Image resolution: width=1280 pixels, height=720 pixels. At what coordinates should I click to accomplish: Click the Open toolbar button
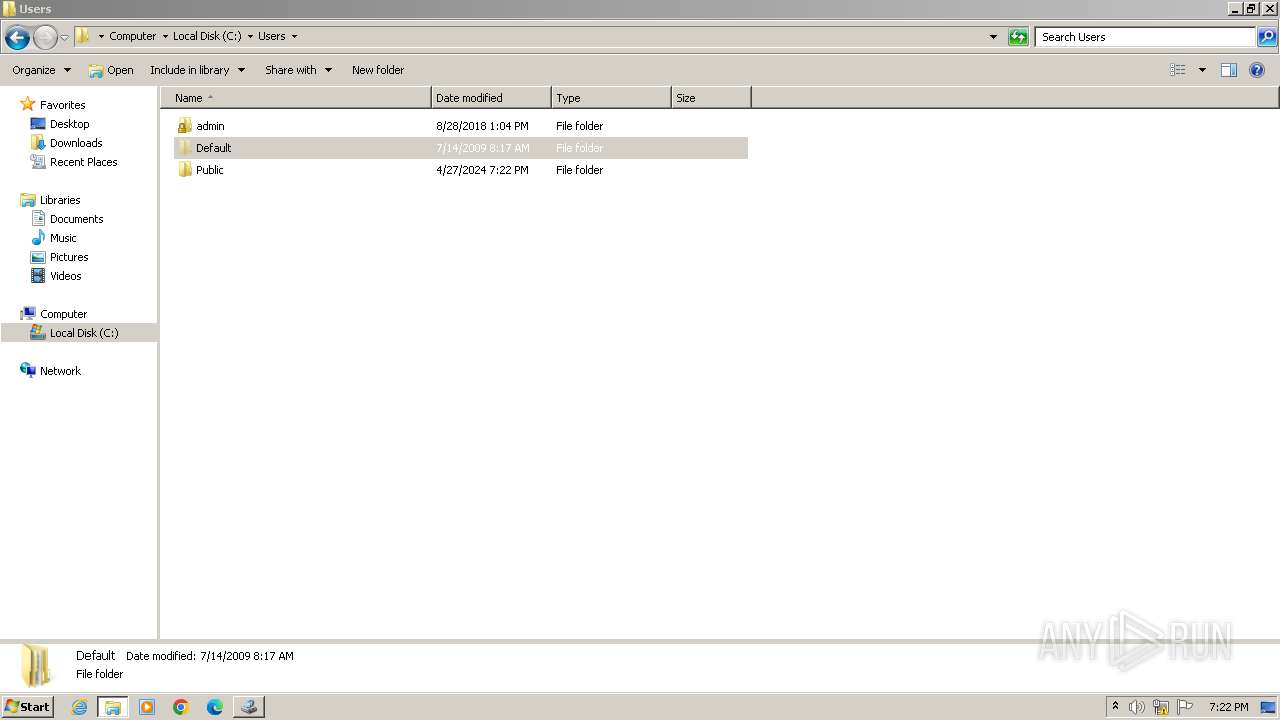(x=111, y=70)
